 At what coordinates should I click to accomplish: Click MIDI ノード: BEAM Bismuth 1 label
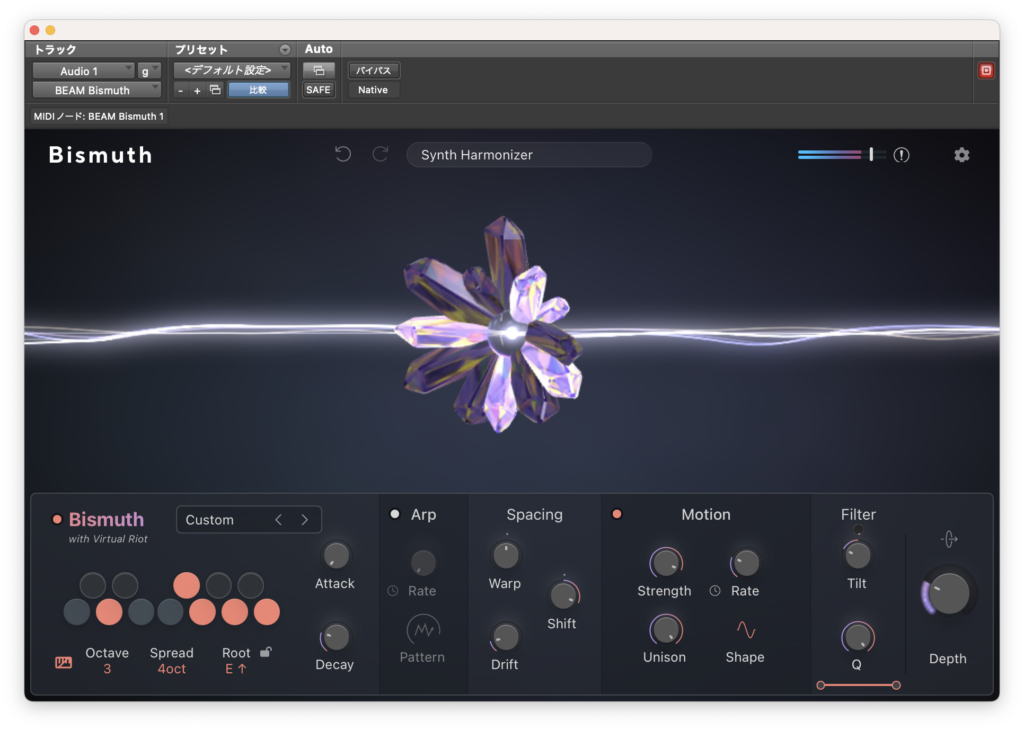(x=99, y=116)
